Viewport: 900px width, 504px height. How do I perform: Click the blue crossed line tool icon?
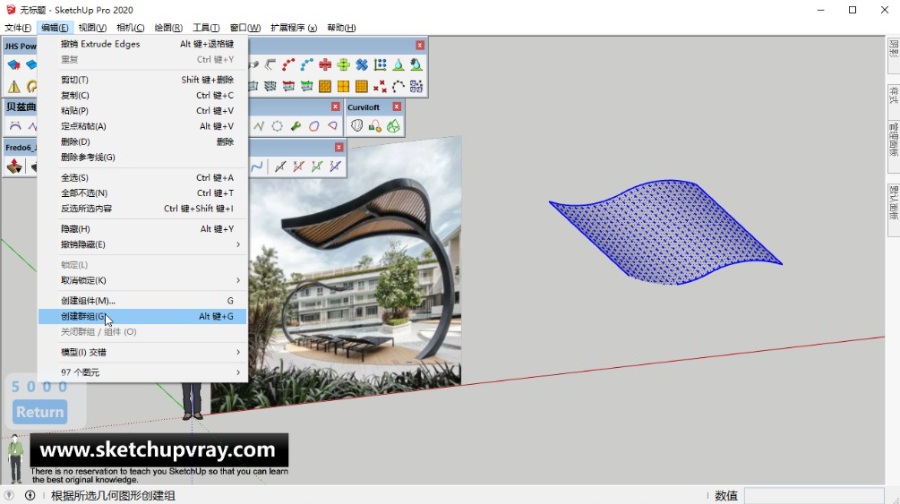click(x=335, y=166)
